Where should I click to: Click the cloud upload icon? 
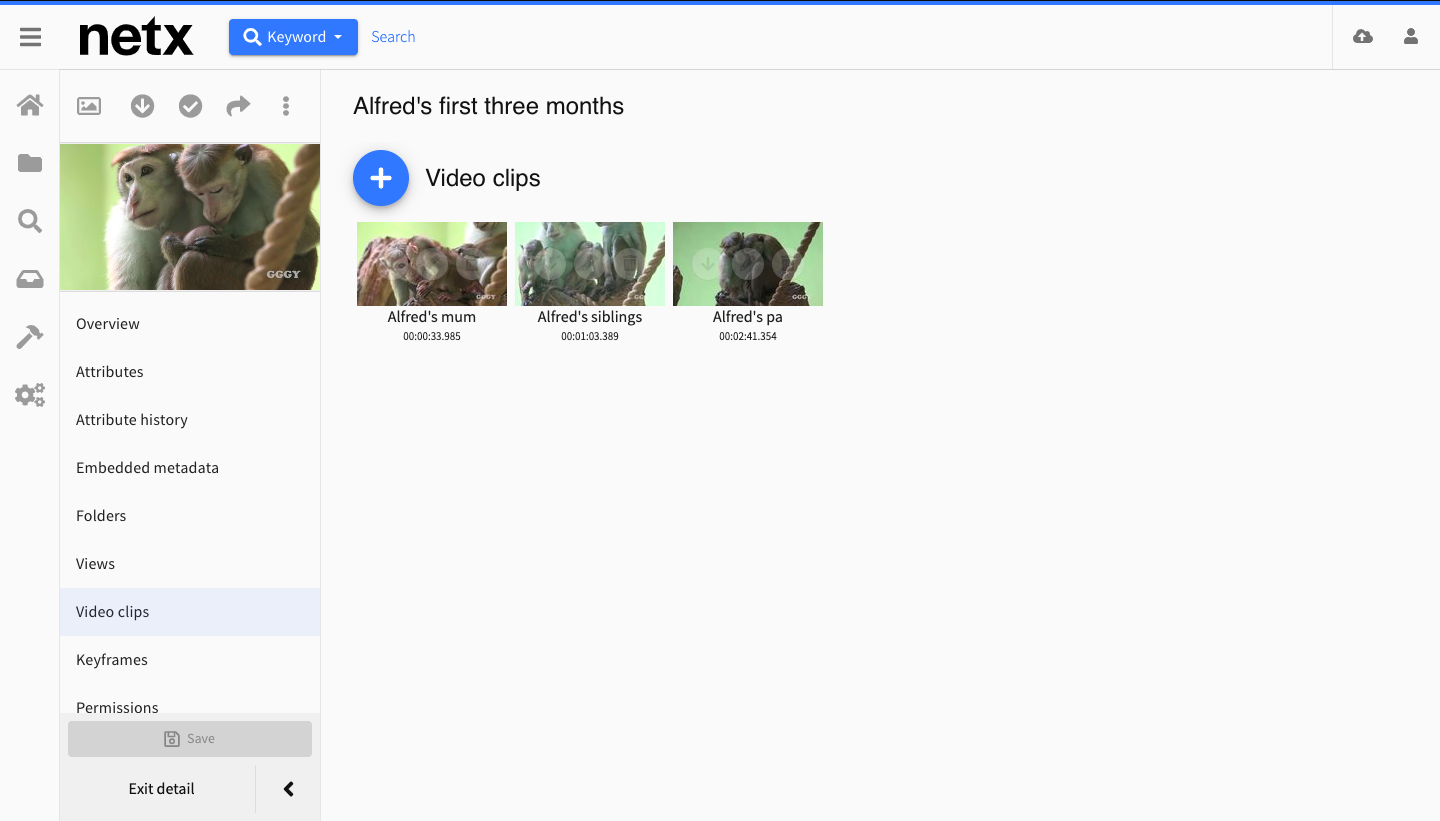pos(1363,37)
